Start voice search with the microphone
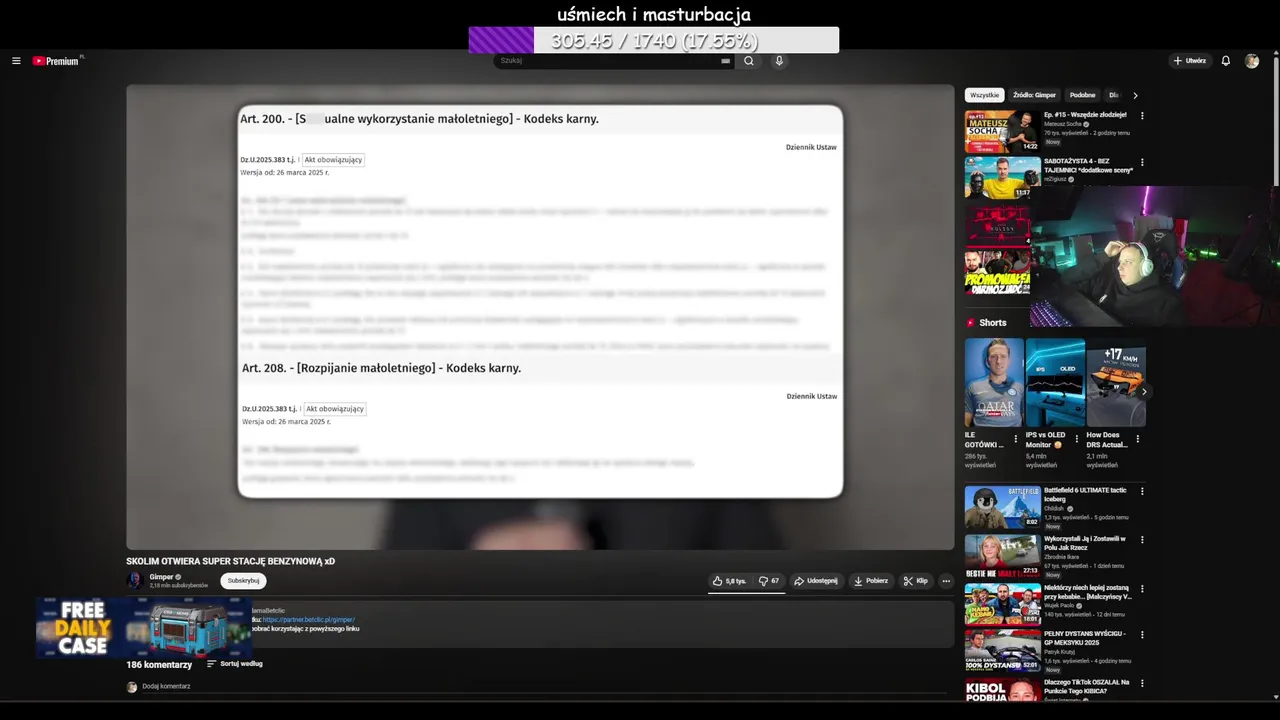Image resolution: width=1280 pixels, height=720 pixels. point(779,61)
